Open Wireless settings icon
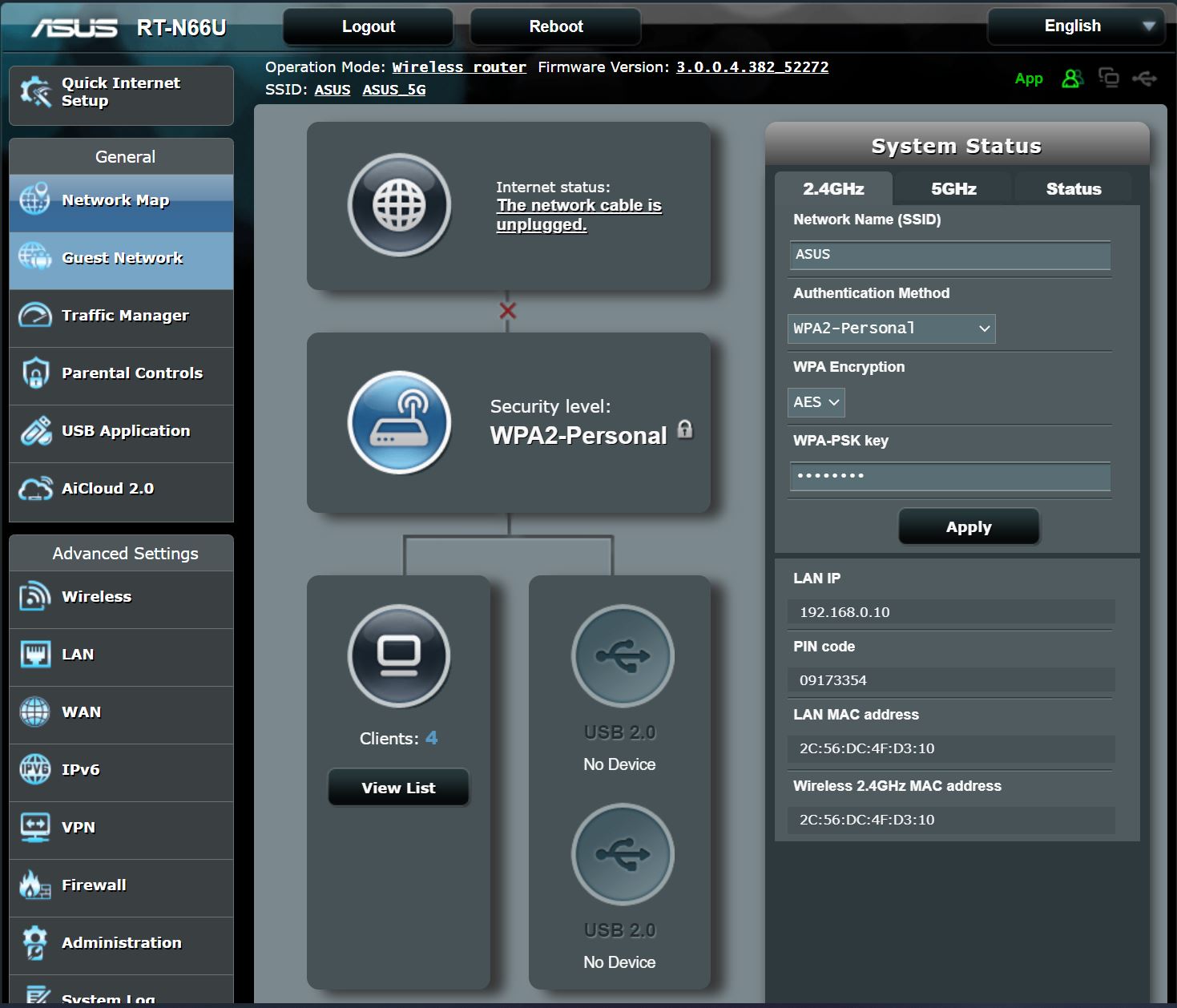This screenshot has width=1177, height=1008. click(35, 596)
